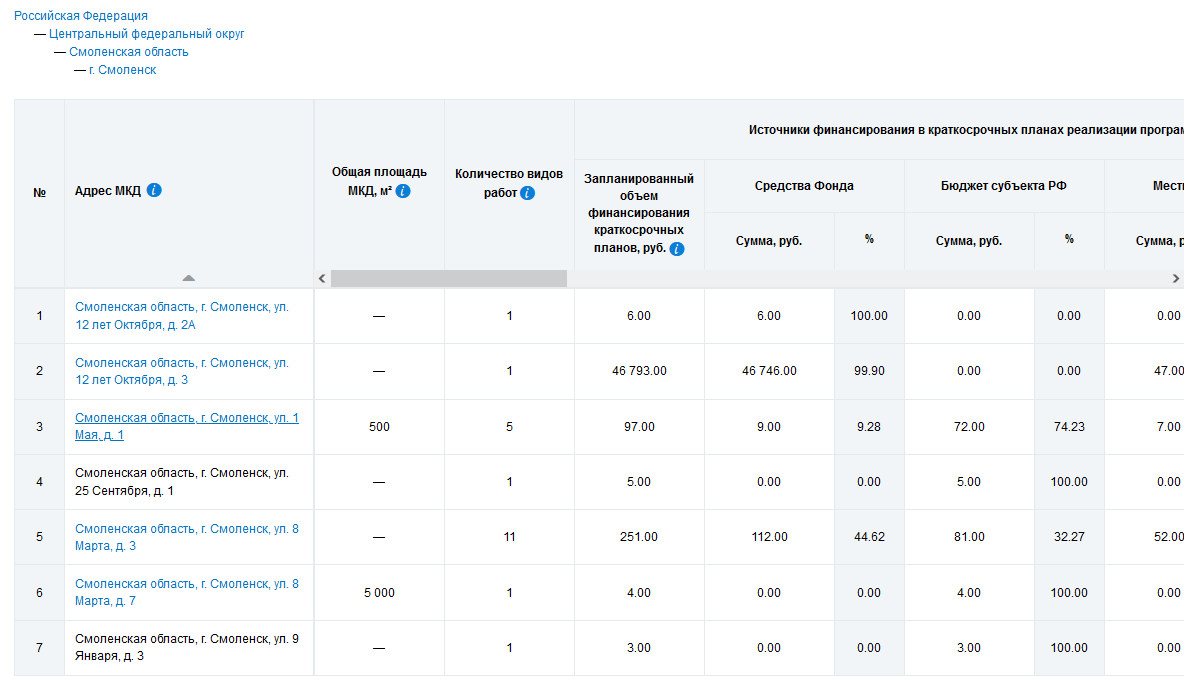Click info icon for Запланированный объем финансирования
The image size is (1200, 686).
pos(677,249)
